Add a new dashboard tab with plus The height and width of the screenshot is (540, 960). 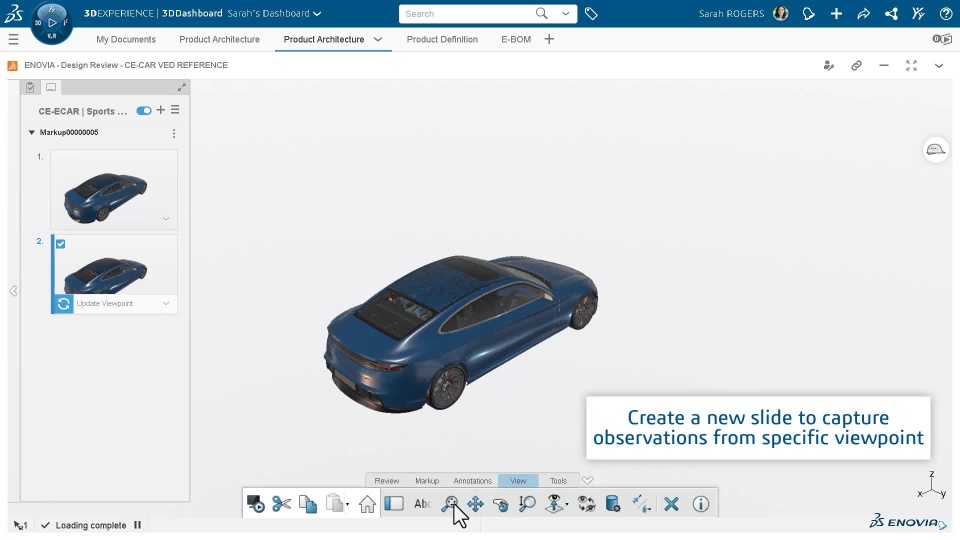(549, 39)
